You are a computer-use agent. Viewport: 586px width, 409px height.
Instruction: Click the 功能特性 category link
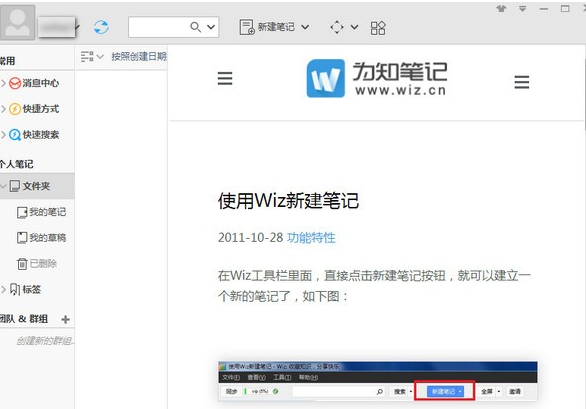click(x=311, y=237)
